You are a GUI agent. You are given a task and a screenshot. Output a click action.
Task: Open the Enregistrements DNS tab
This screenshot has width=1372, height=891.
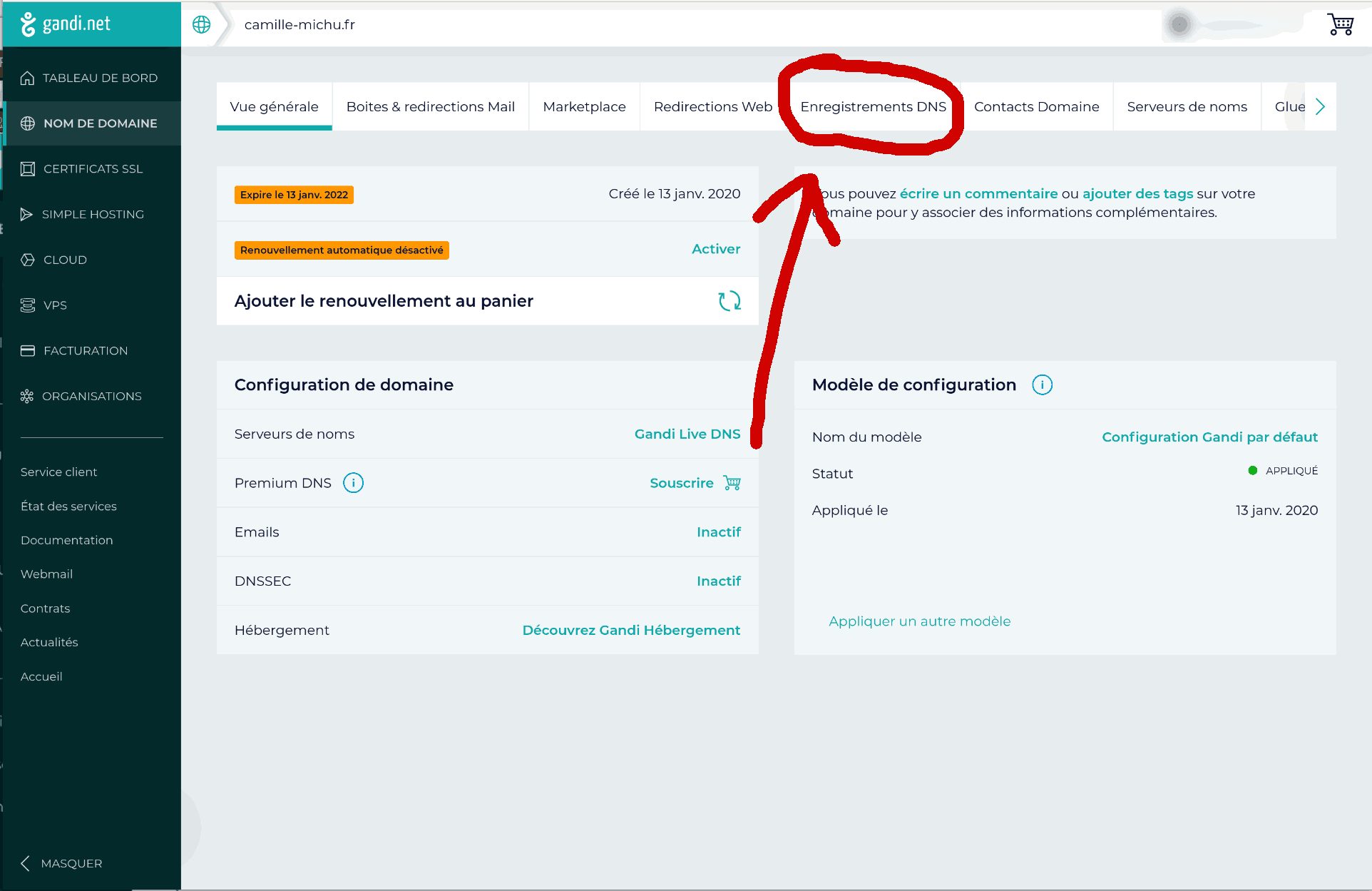pyautogui.click(x=873, y=107)
